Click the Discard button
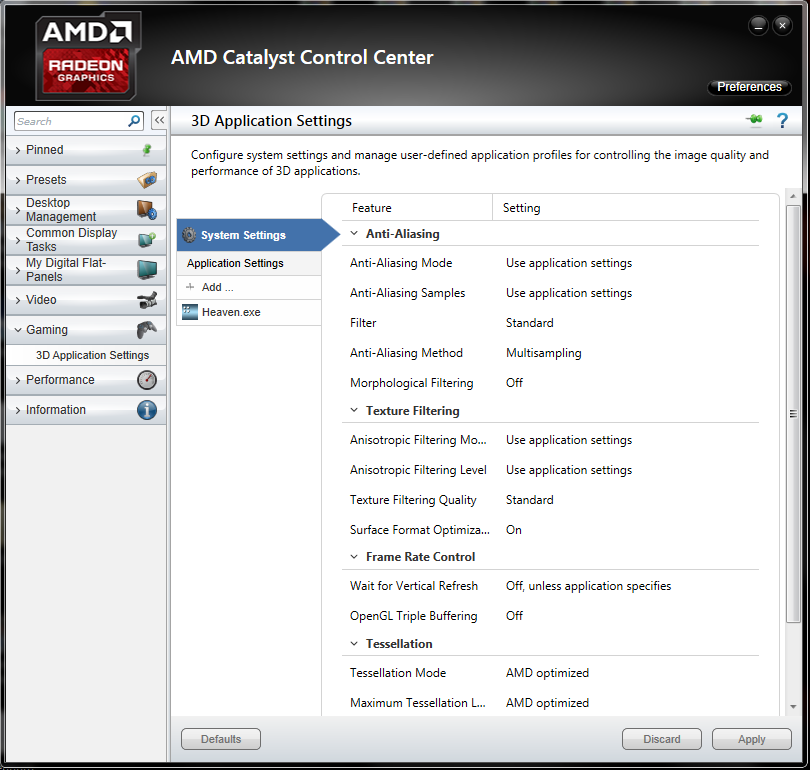This screenshot has width=810, height=770. [661, 739]
